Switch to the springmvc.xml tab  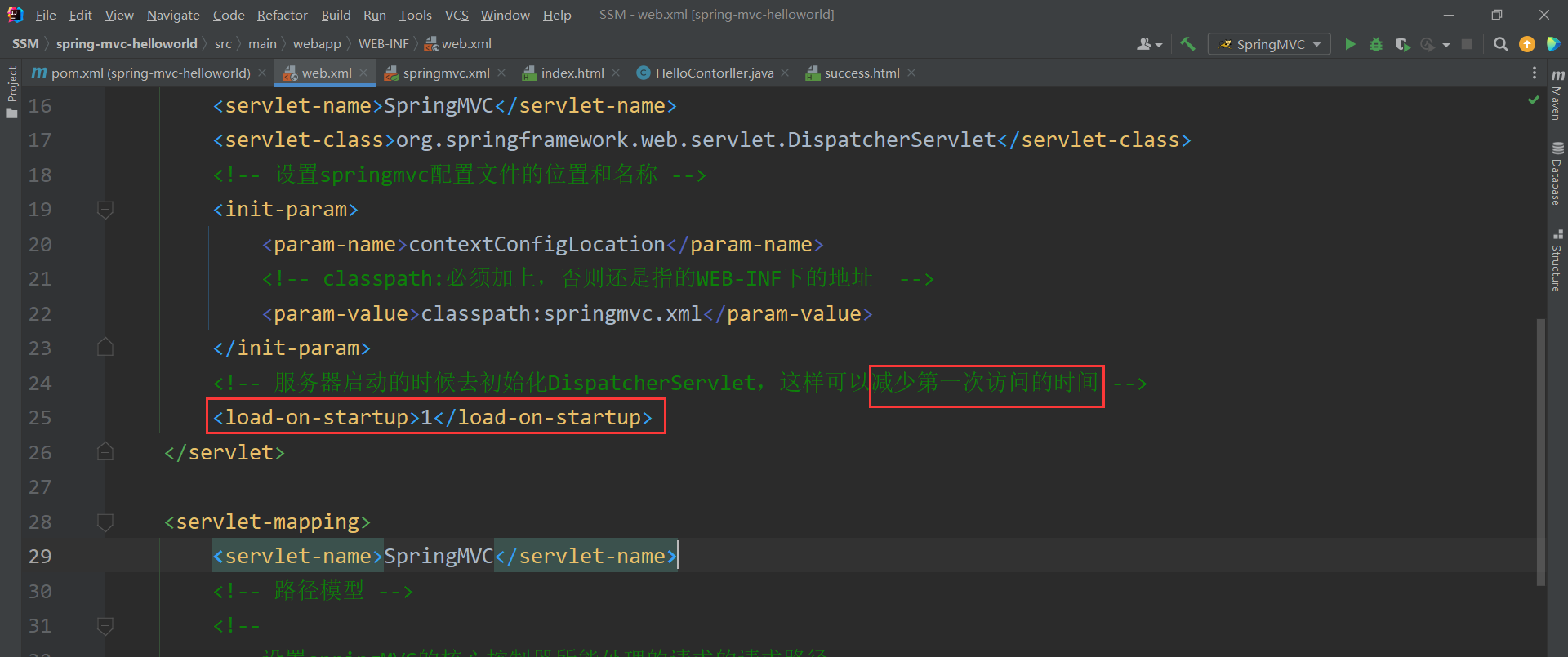447,73
